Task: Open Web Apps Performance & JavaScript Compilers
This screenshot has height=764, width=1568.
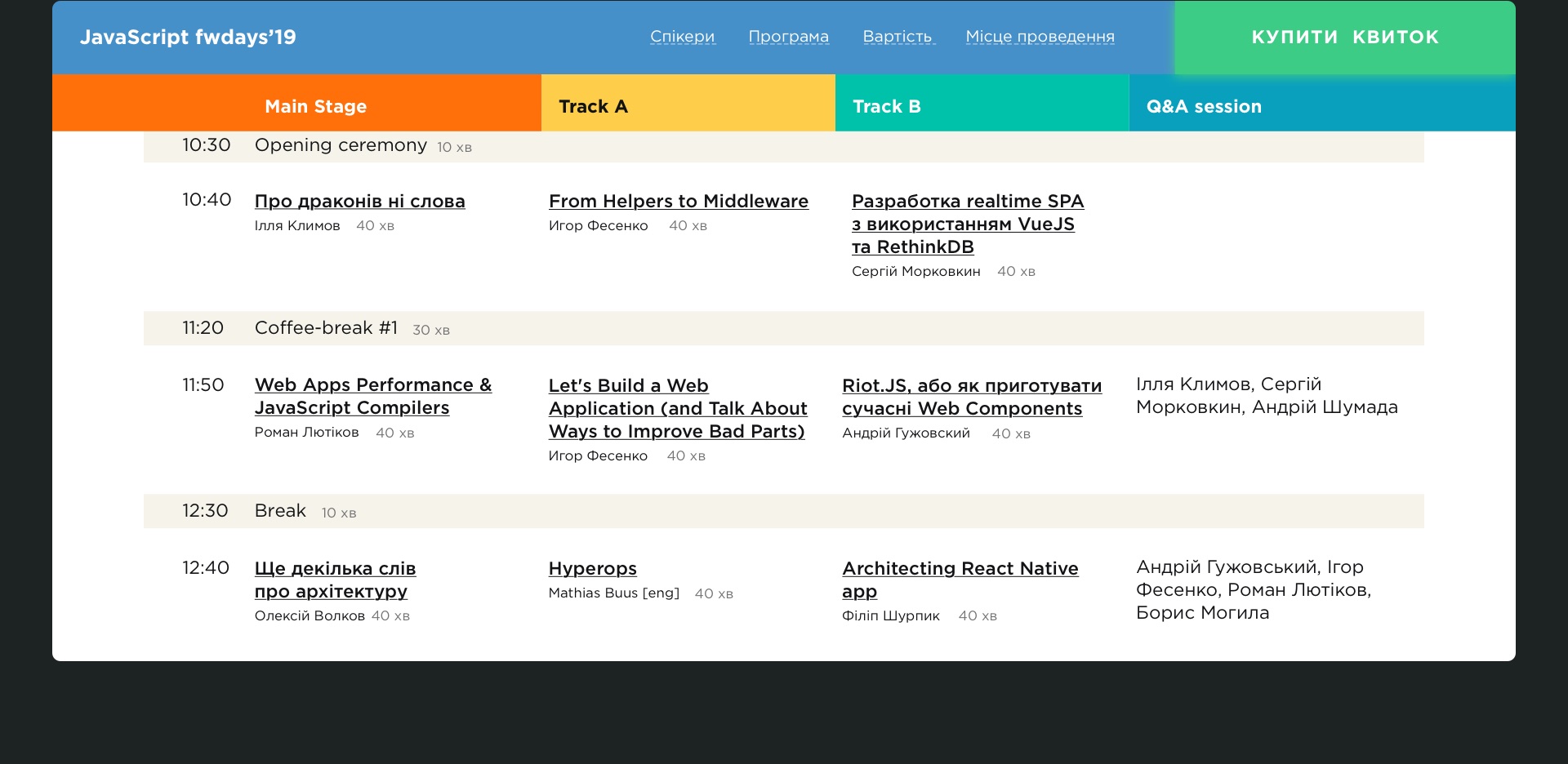Action: click(373, 396)
